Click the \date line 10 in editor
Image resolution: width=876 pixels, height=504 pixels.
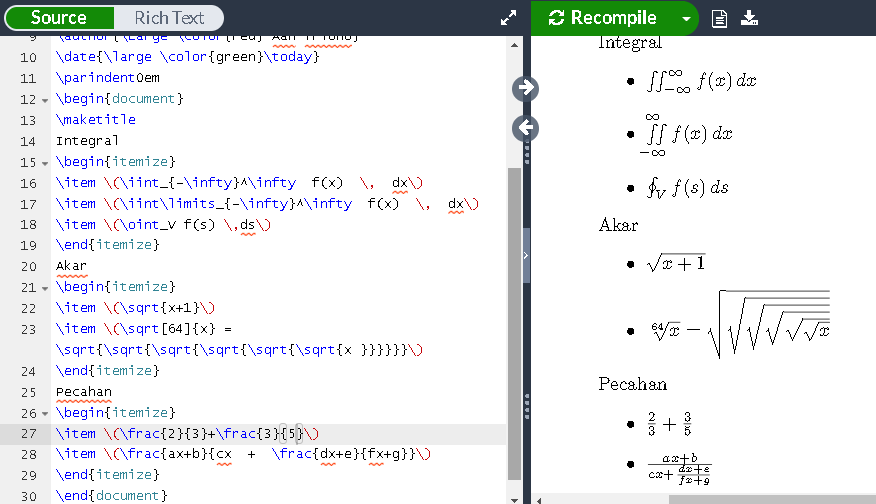[187, 57]
